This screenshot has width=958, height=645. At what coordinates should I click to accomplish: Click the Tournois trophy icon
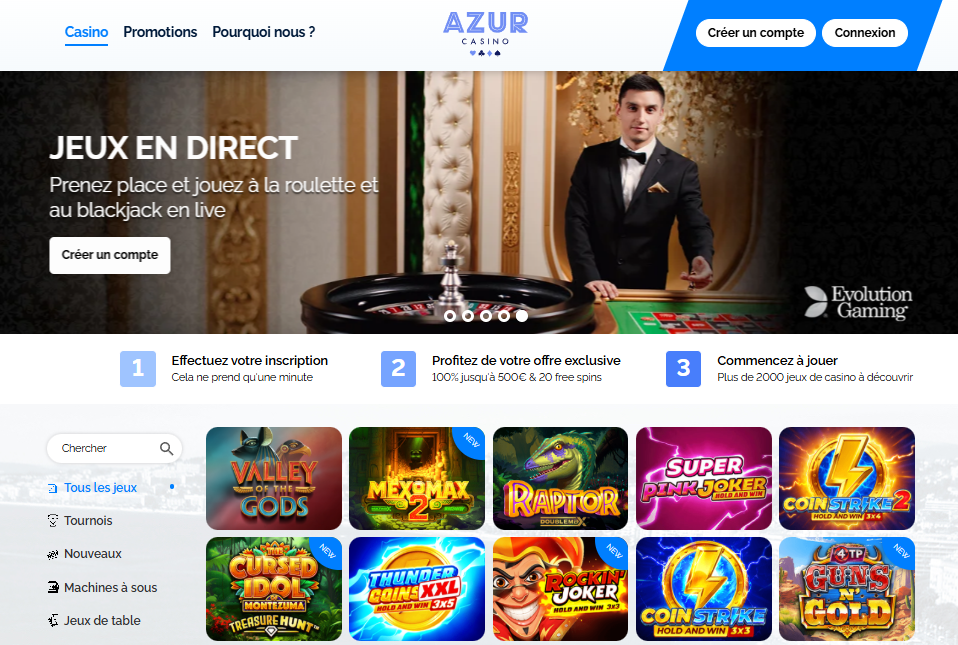(x=53, y=520)
